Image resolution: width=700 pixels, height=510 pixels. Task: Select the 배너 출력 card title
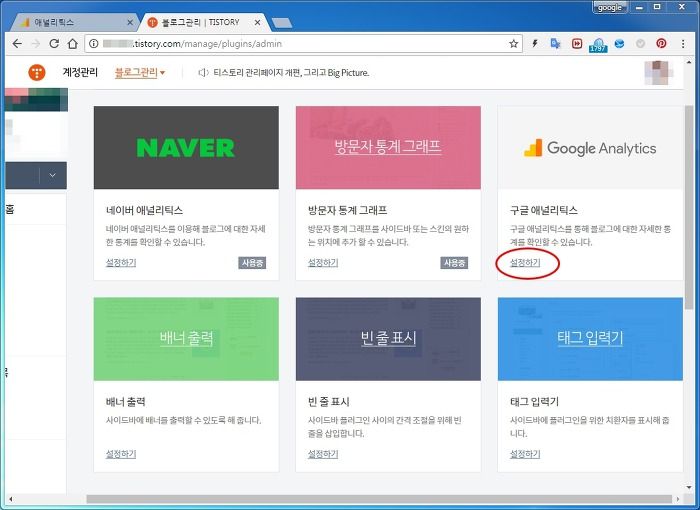click(125, 401)
